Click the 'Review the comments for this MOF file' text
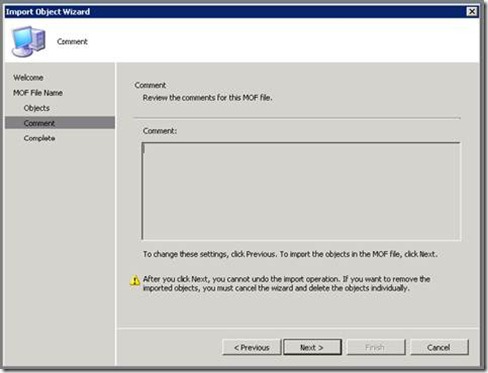The height and width of the screenshot is (373, 488). 207,98
